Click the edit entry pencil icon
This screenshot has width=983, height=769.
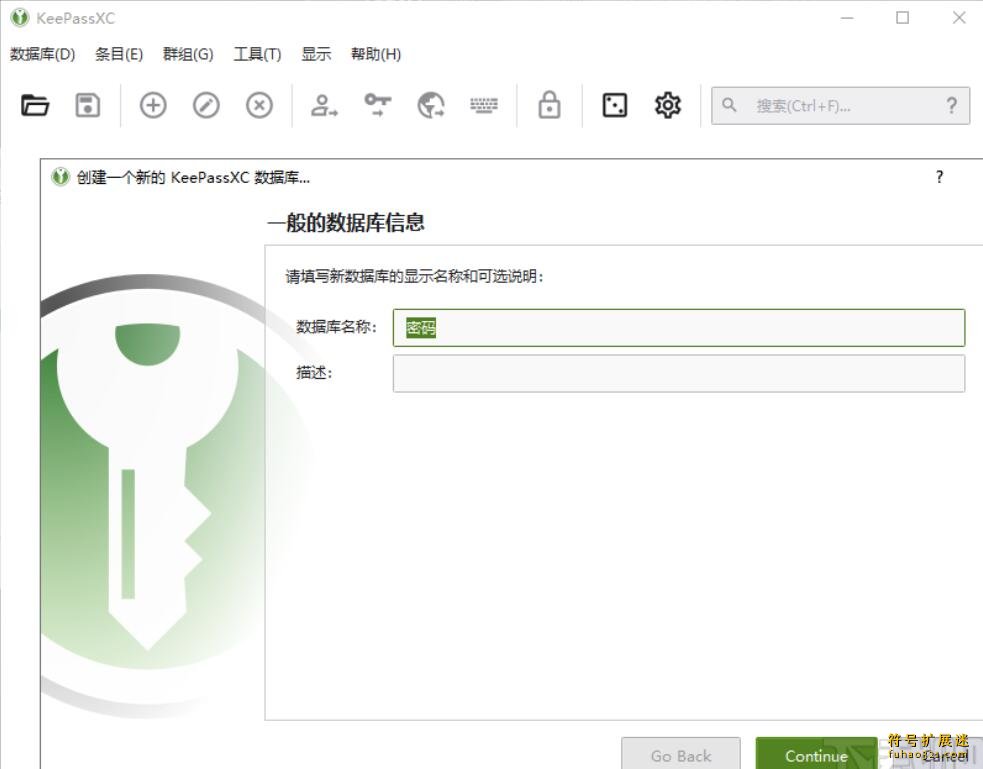coord(206,105)
